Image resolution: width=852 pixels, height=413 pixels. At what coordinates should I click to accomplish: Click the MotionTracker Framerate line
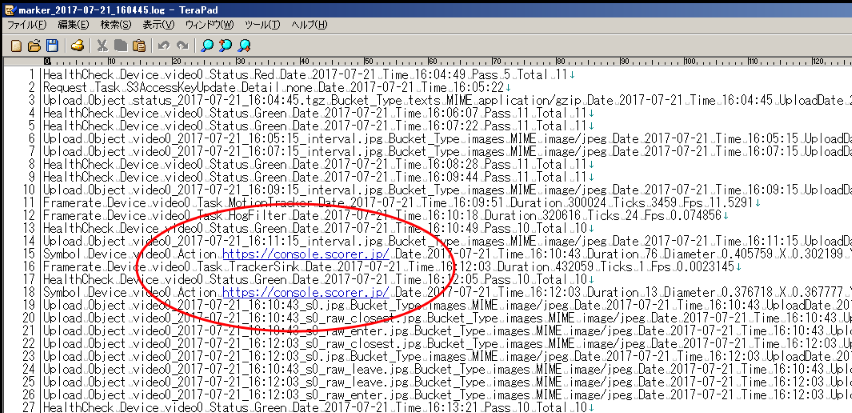[402, 203]
